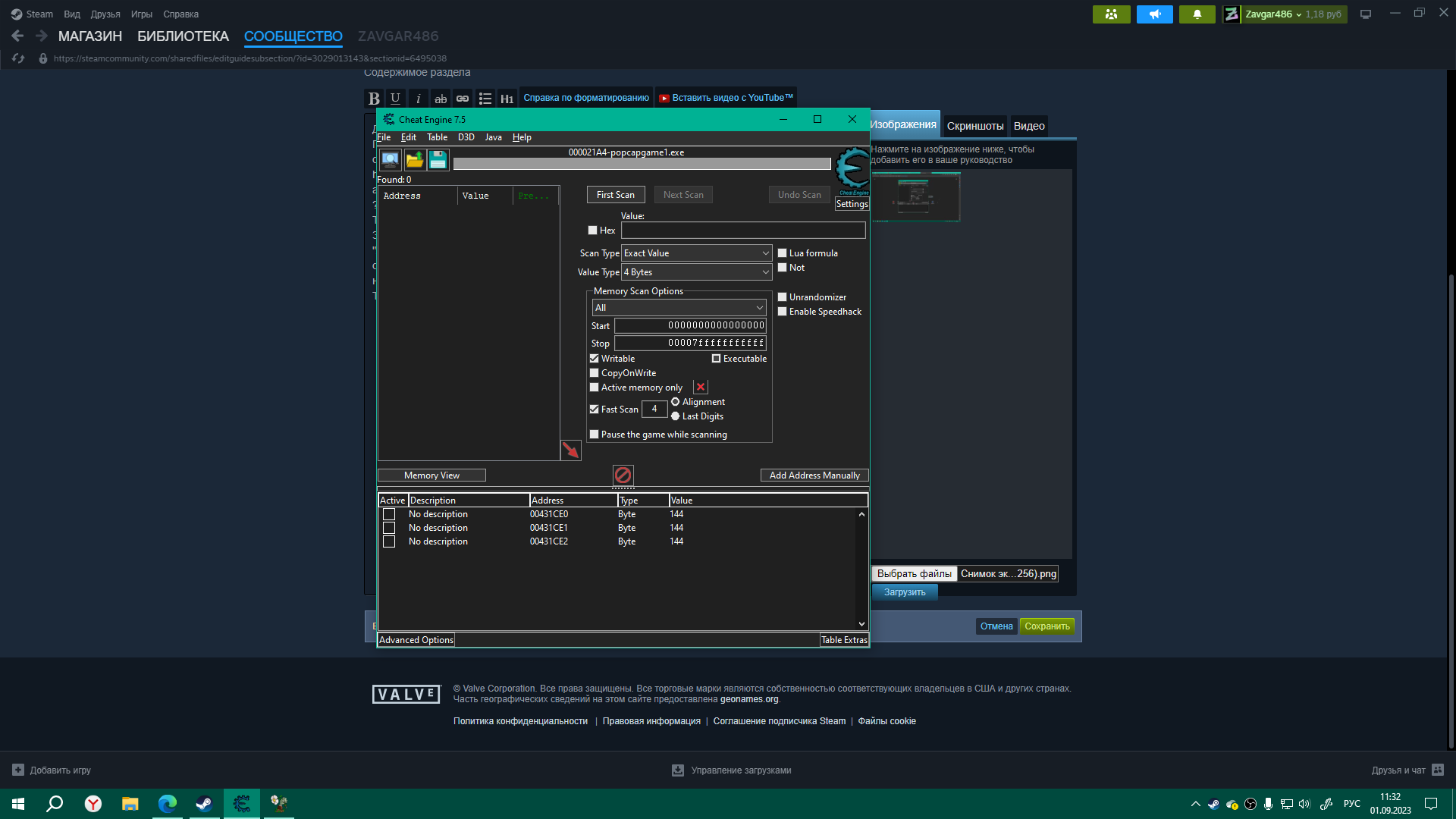Open the Value Type 4 Bytes dropdown

click(696, 272)
